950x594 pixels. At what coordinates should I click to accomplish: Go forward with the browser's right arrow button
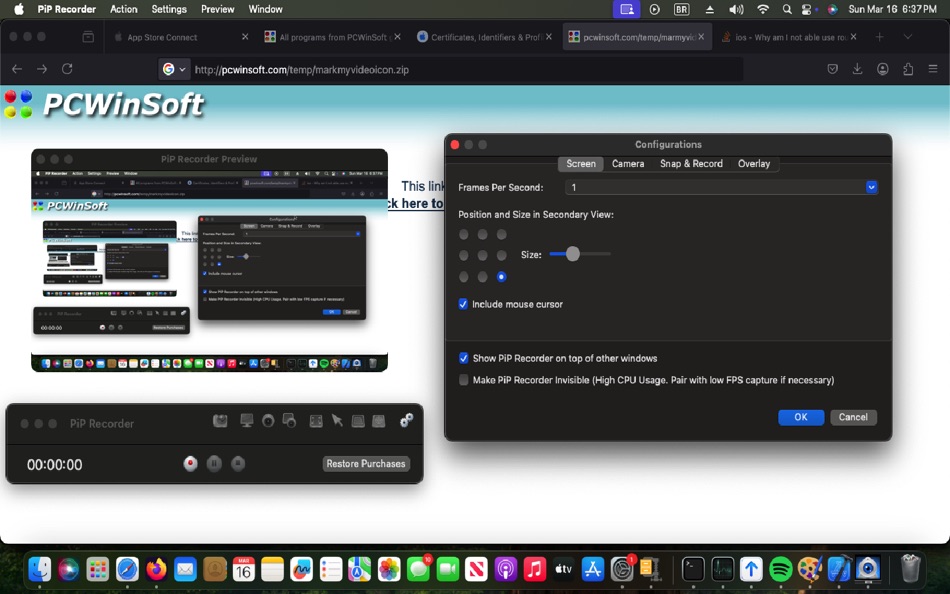point(42,69)
